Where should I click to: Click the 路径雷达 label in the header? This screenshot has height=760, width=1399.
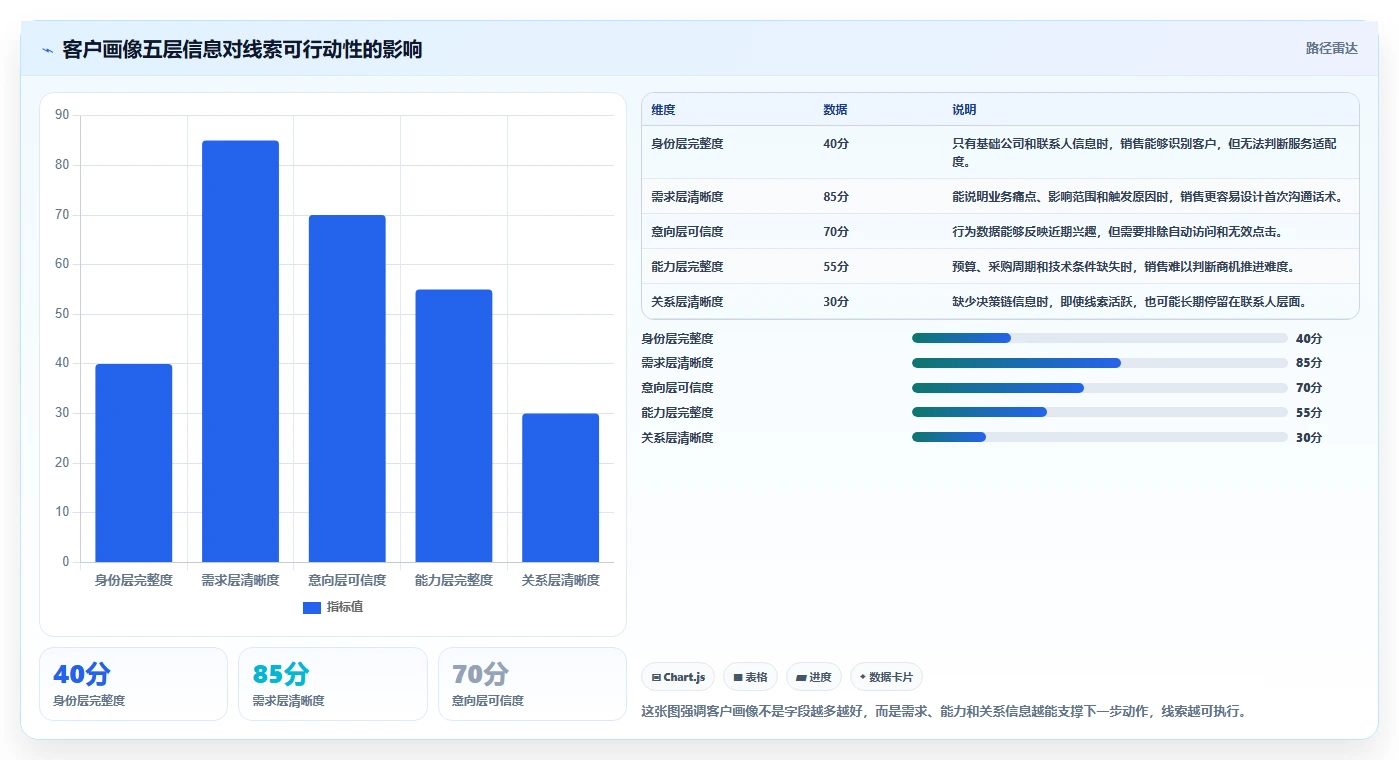click(x=1332, y=48)
